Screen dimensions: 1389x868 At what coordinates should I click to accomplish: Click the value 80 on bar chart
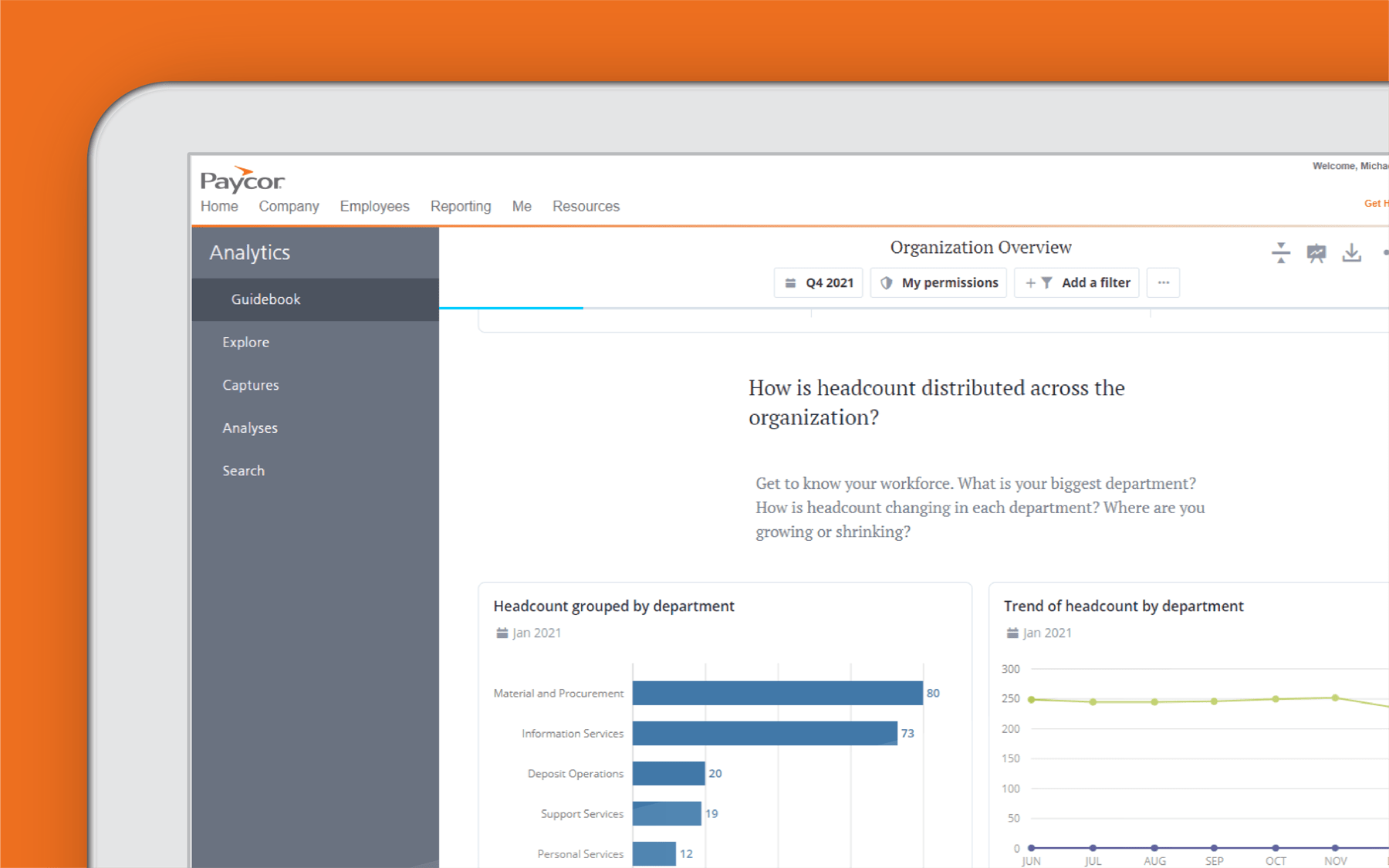(x=933, y=693)
